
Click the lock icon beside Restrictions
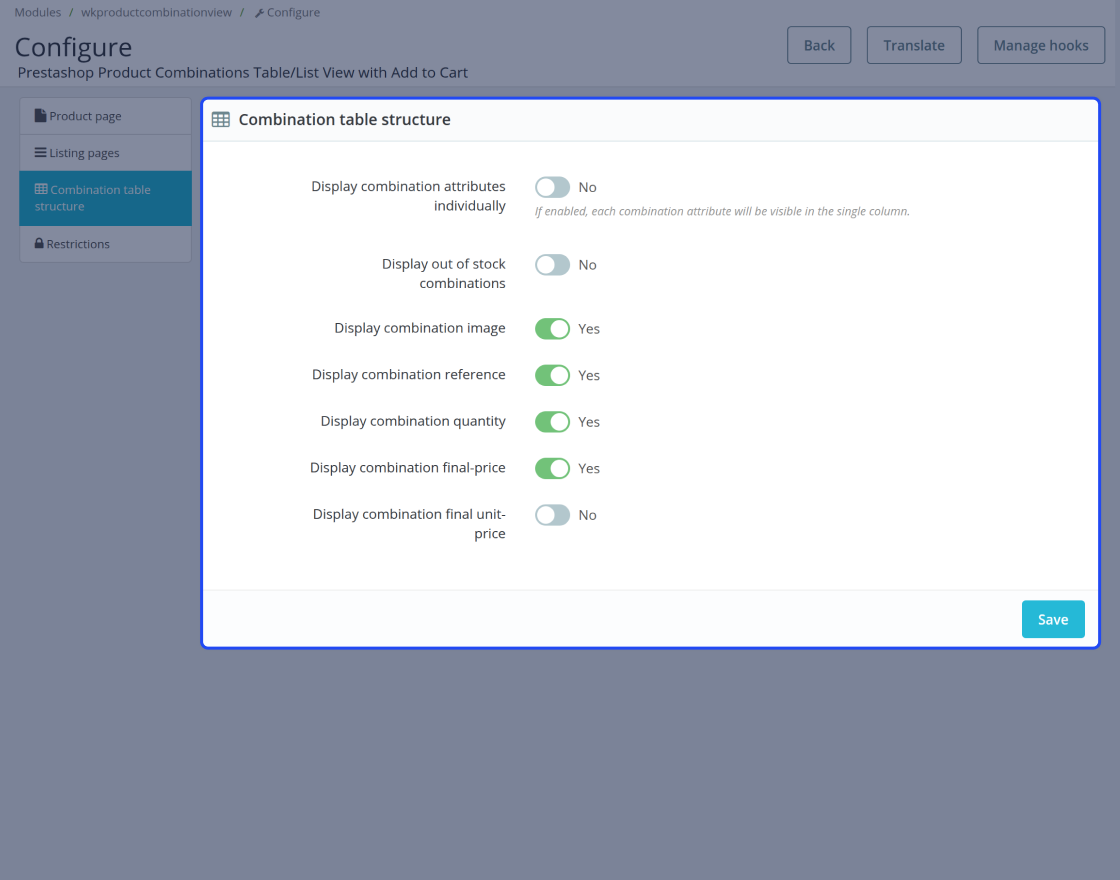39,244
